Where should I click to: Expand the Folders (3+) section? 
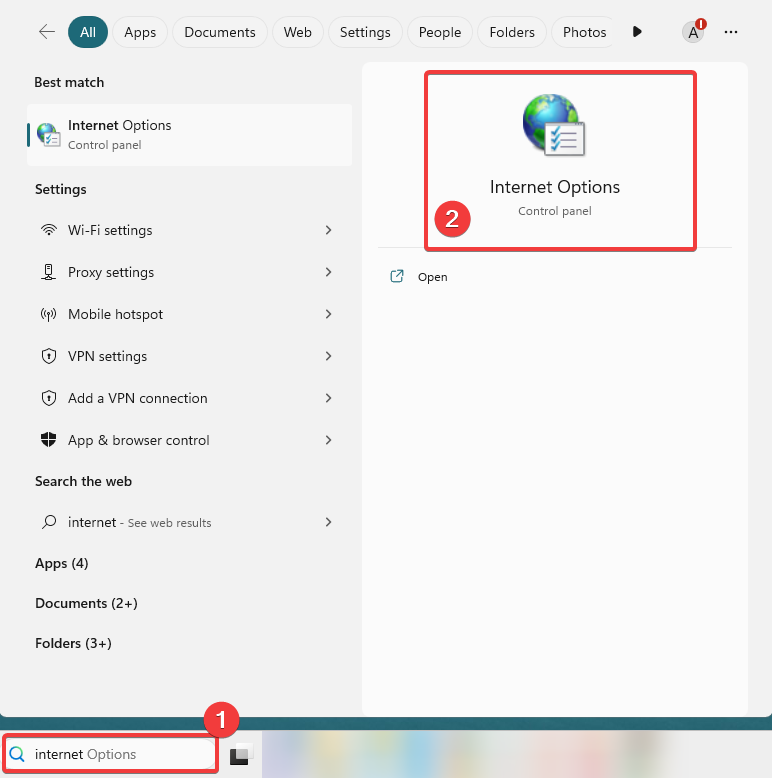[x=73, y=643]
